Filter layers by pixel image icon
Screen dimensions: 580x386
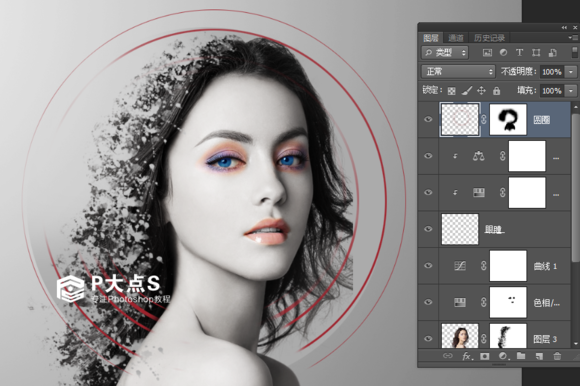487,53
